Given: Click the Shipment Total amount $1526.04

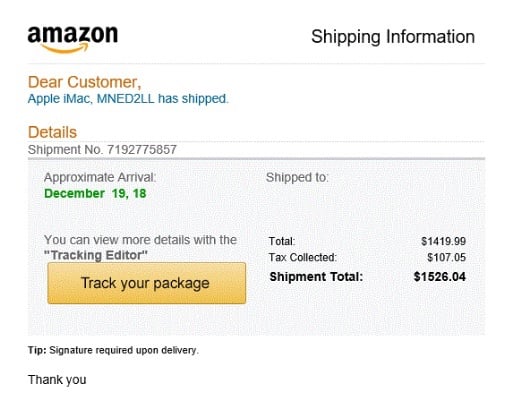Looking at the screenshot, I should click(x=440, y=277).
